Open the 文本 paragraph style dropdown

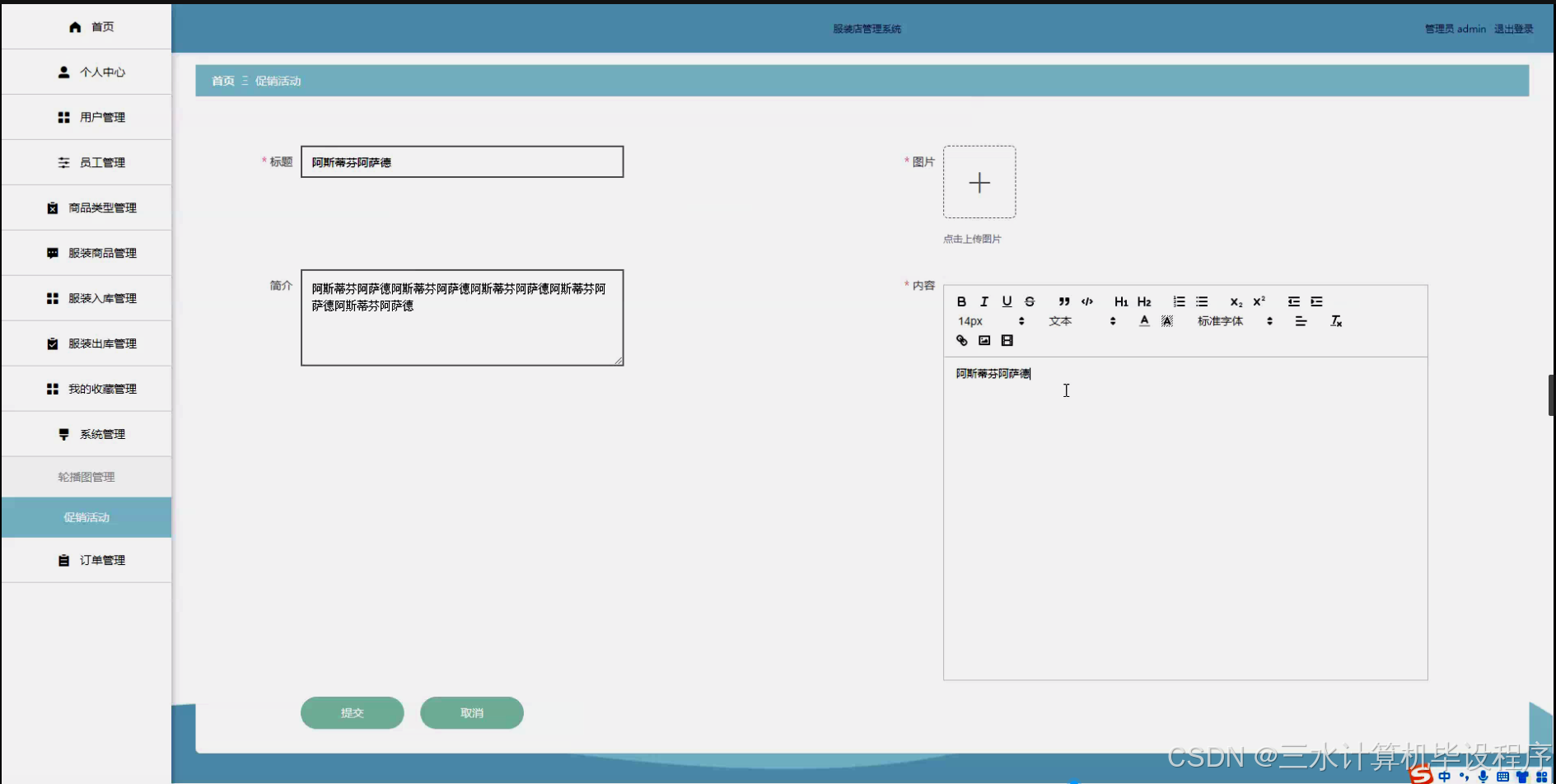point(1061,321)
